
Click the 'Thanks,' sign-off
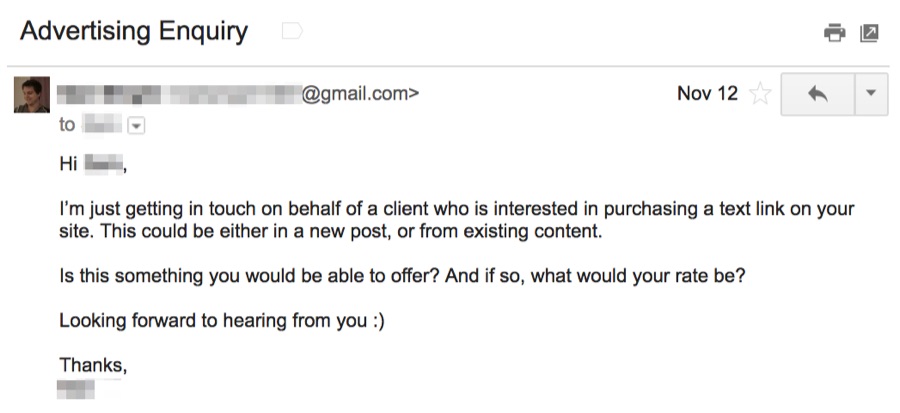click(x=93, y=365)
